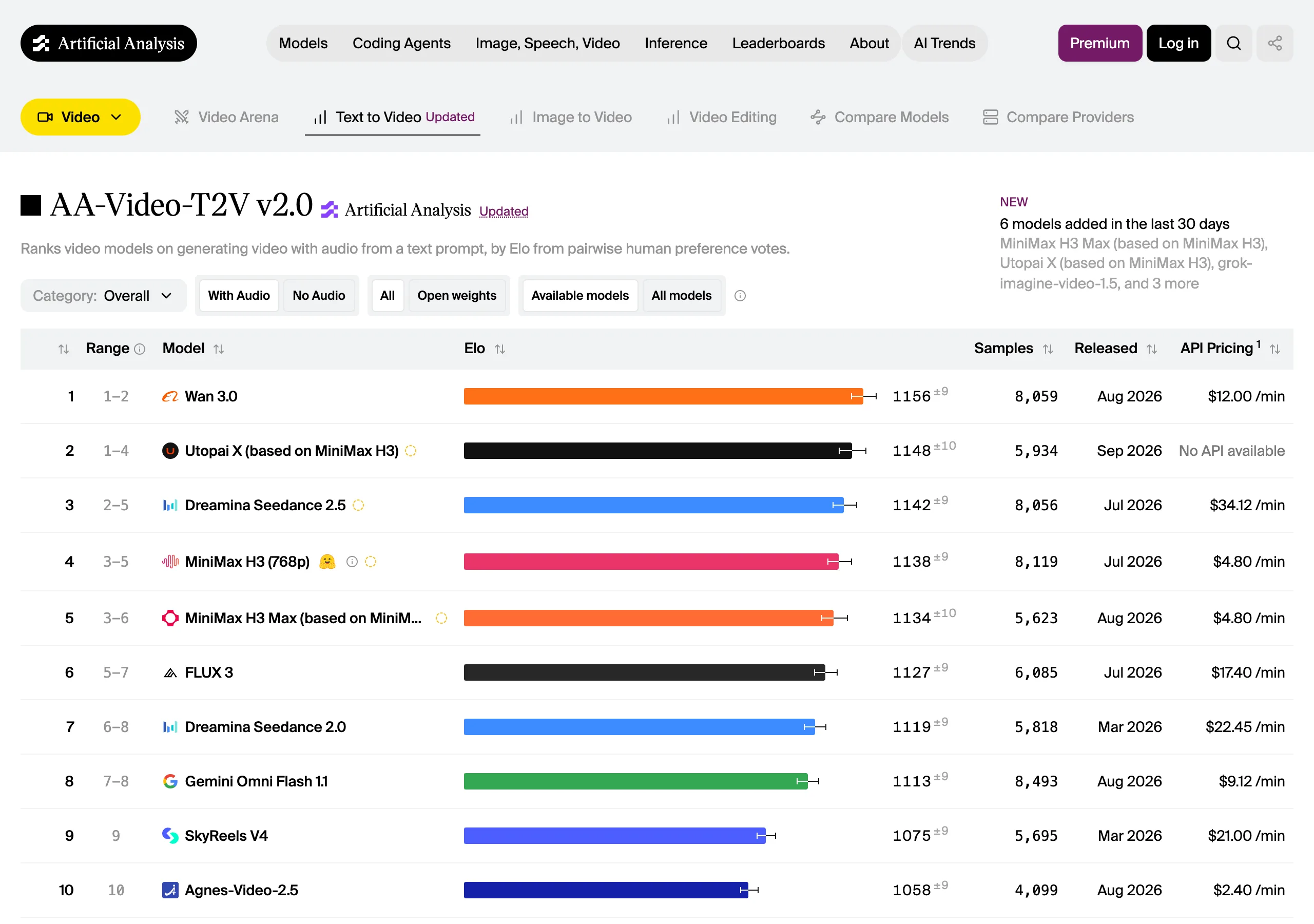
Task: Click the Wan 3.0 orange Elo bar
Action: (663, 396)
